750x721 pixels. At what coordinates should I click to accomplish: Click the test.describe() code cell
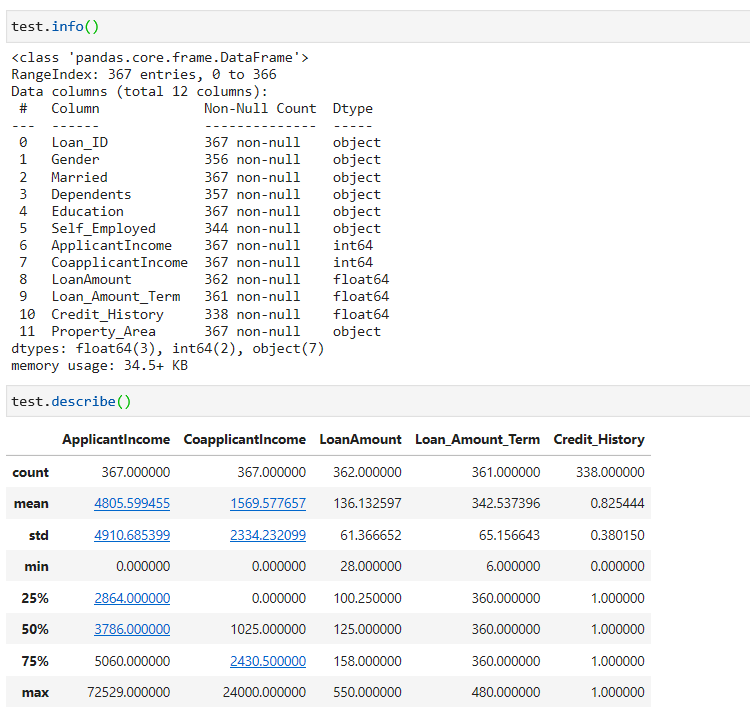378,401
